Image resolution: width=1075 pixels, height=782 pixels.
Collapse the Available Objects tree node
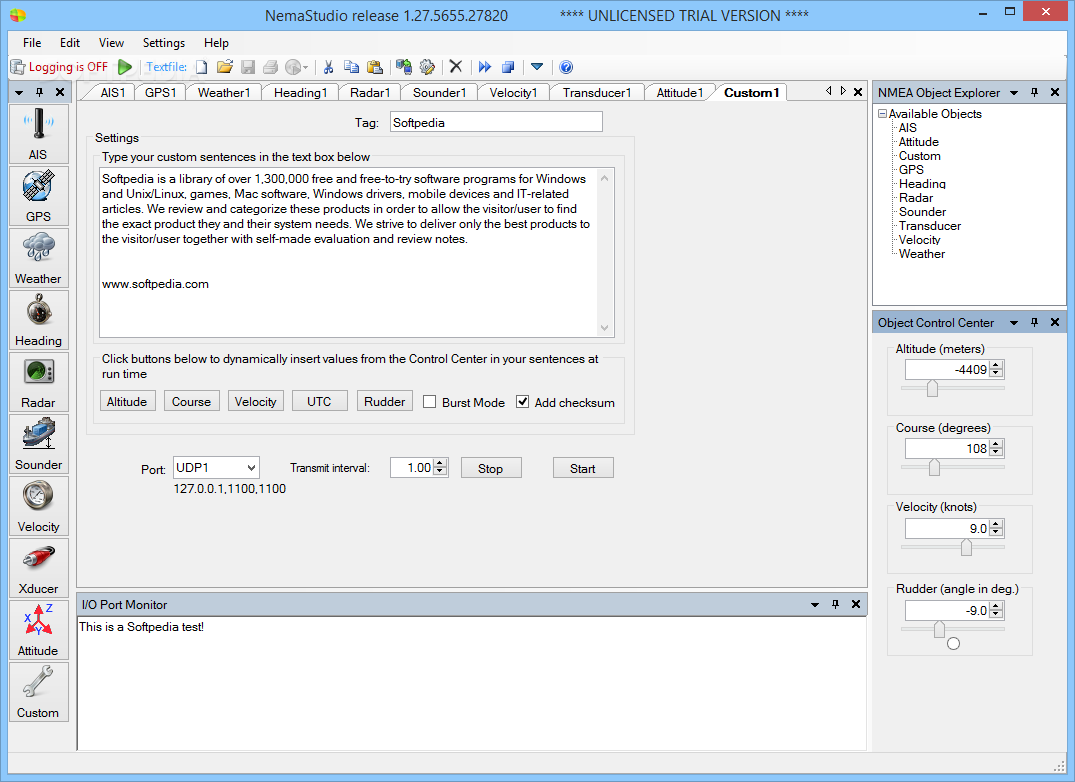click(x=883, y=114)
